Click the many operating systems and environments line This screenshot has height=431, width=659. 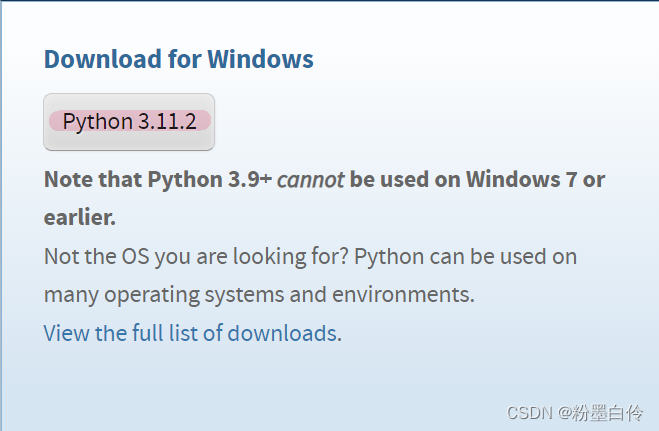coord(259,294)
